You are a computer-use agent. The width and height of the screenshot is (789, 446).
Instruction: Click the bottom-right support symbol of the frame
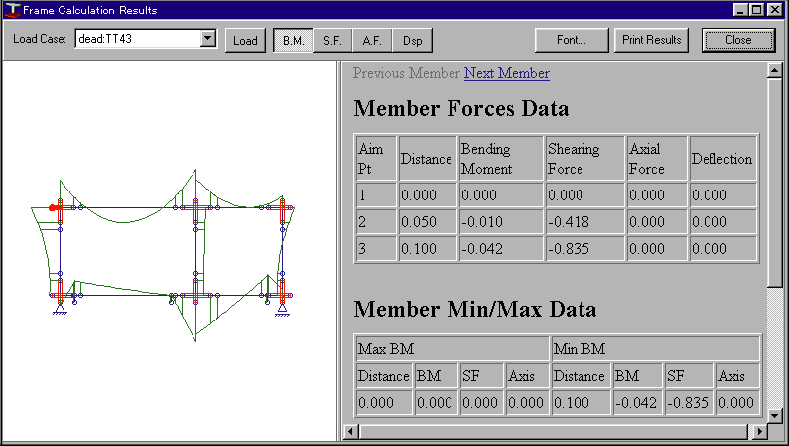coord(284,308)
